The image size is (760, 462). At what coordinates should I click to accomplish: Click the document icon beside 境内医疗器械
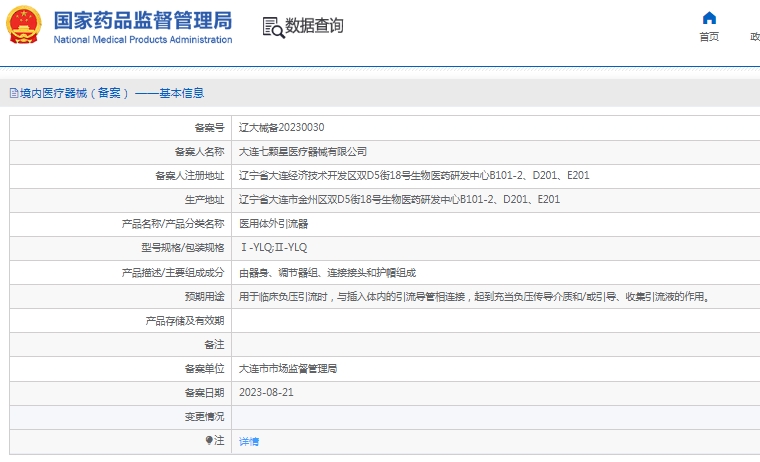[x=14, y=93]
